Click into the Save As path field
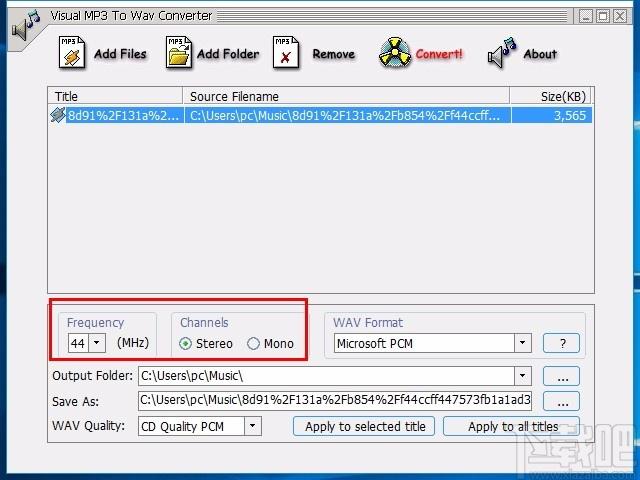 click(x=335, y=400)
